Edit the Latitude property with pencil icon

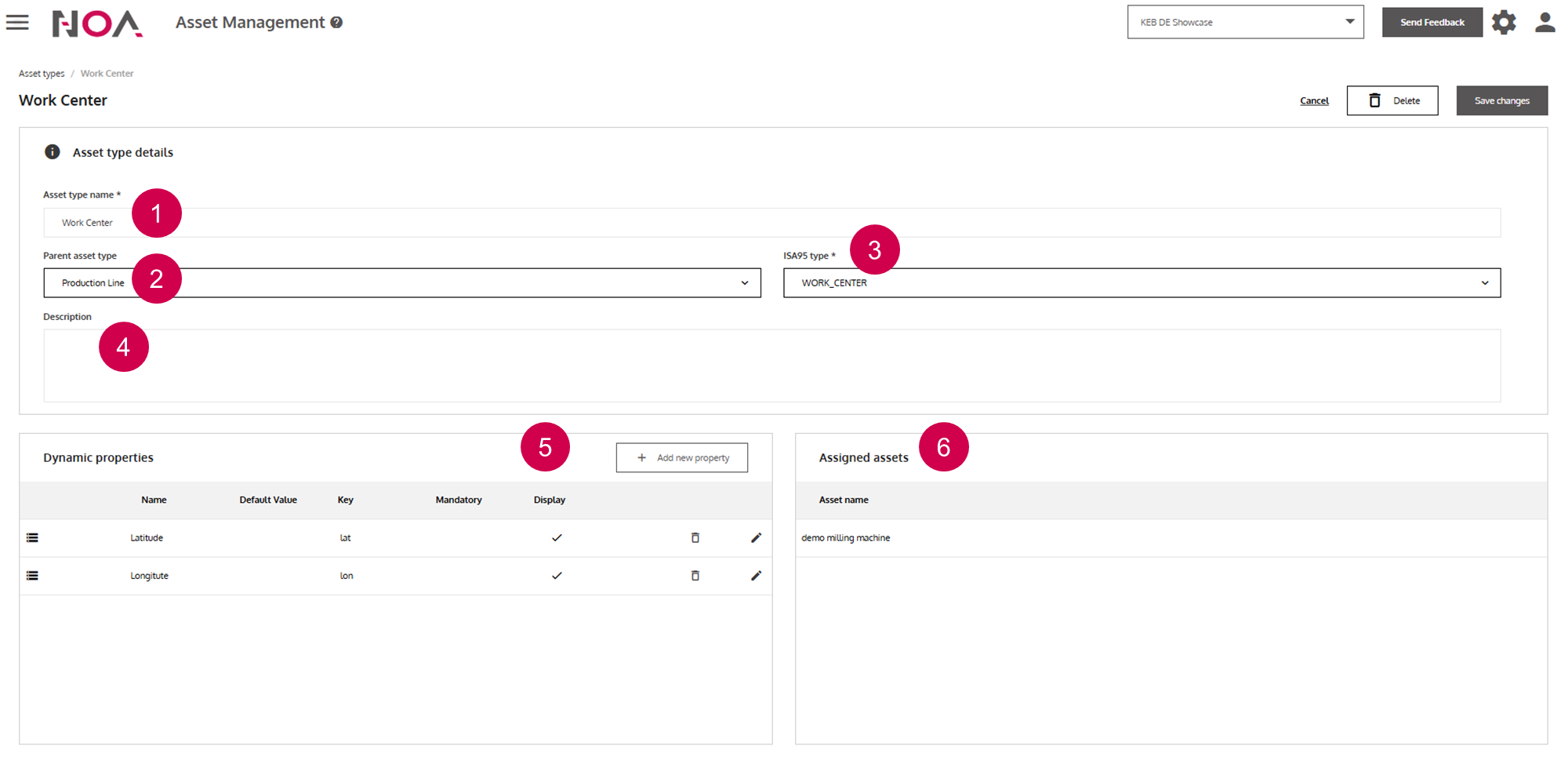pyautogui.click(x=756, y=538)
